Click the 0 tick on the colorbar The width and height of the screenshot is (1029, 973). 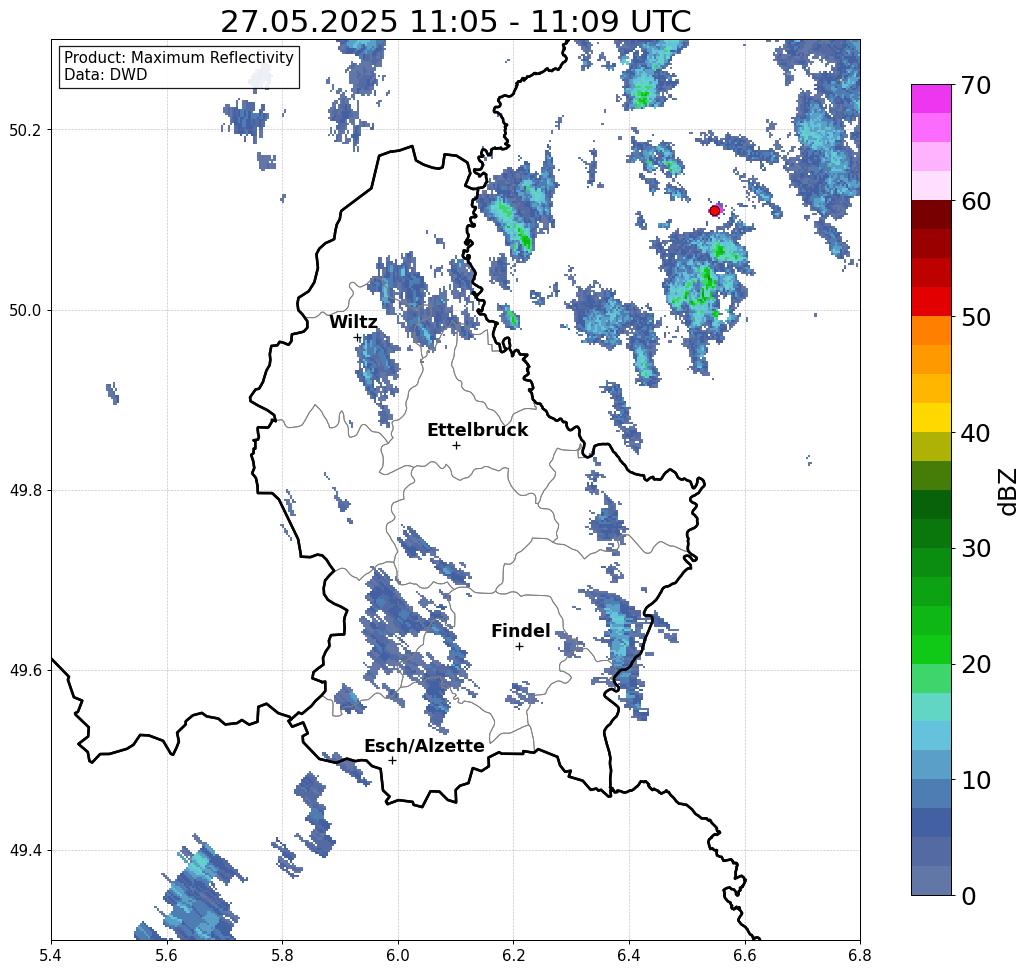[969, 896]
